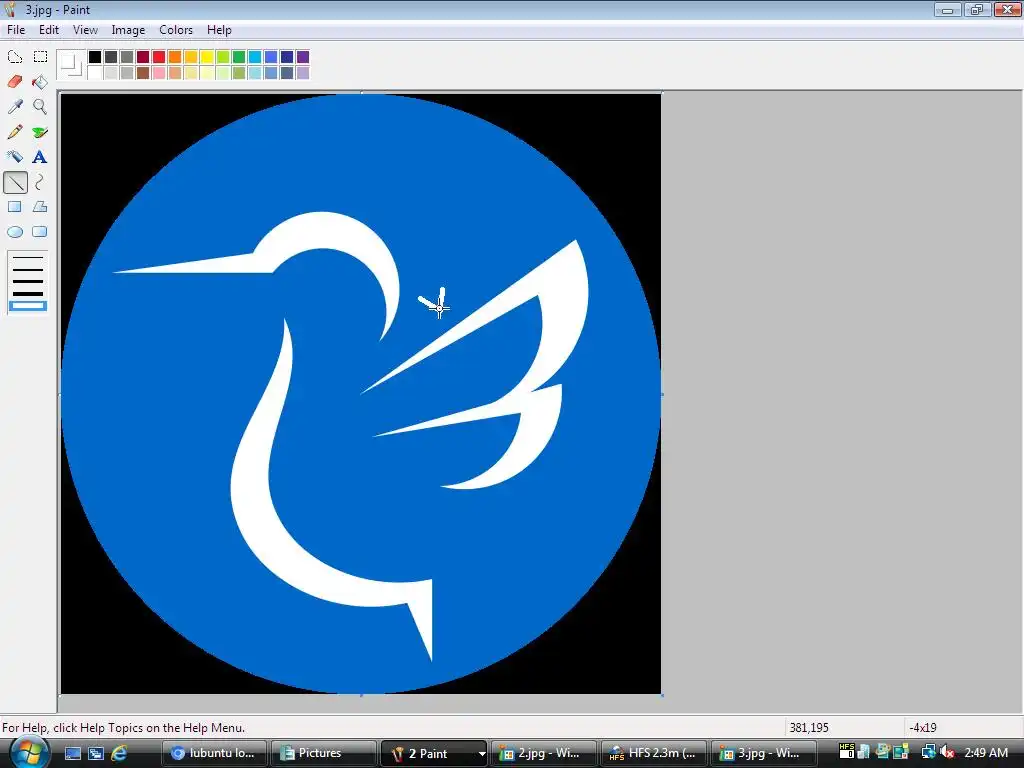Open the Image menu
The image size is (1024, 768).
(x=128, y=30)
